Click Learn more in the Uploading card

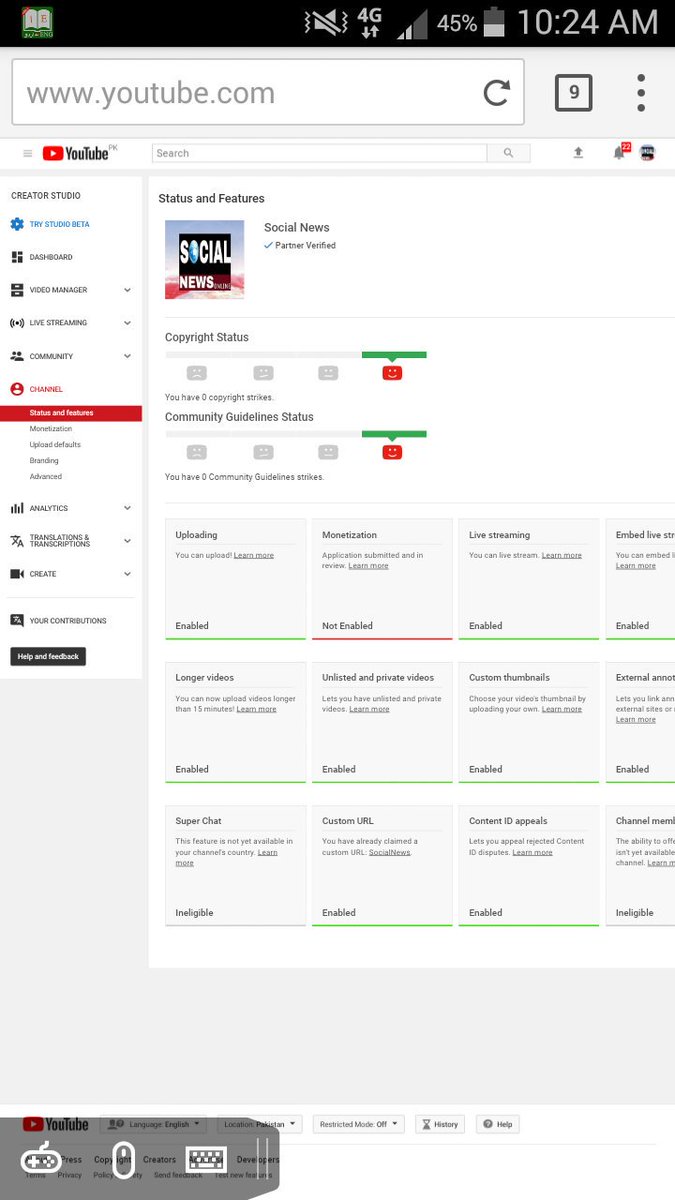[254, 555]
